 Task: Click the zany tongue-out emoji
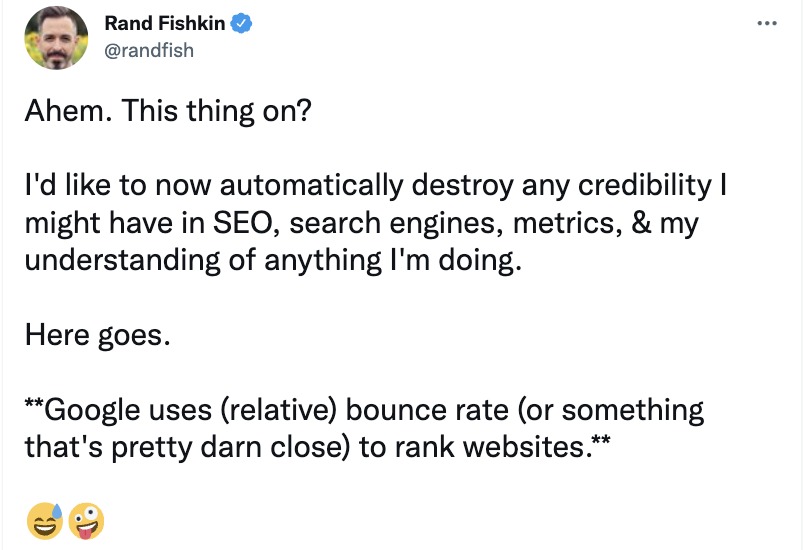click(x=86, y=521)
